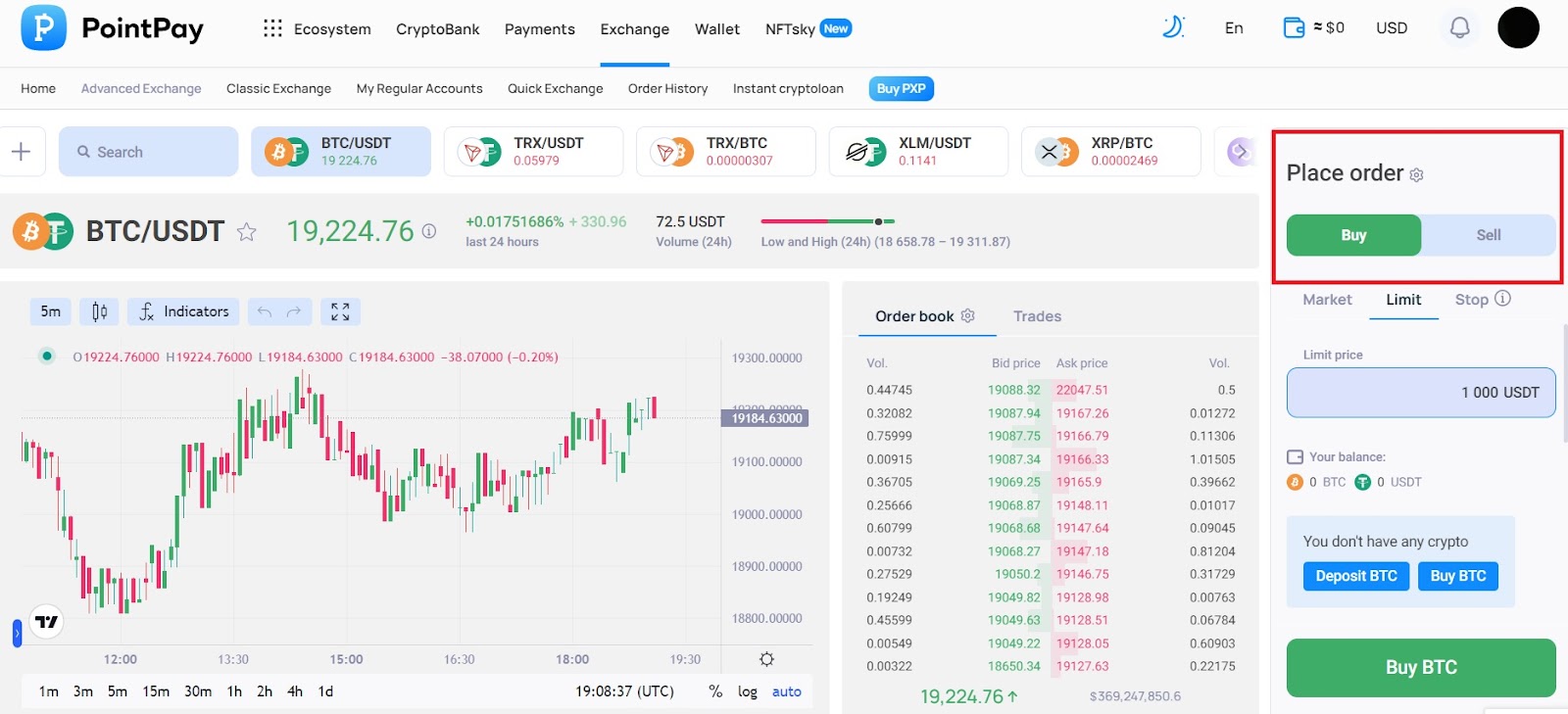Select the TRX/BTC pair card
The height and width of the screenshot is (714, 1568).
[x=725, y=152]
